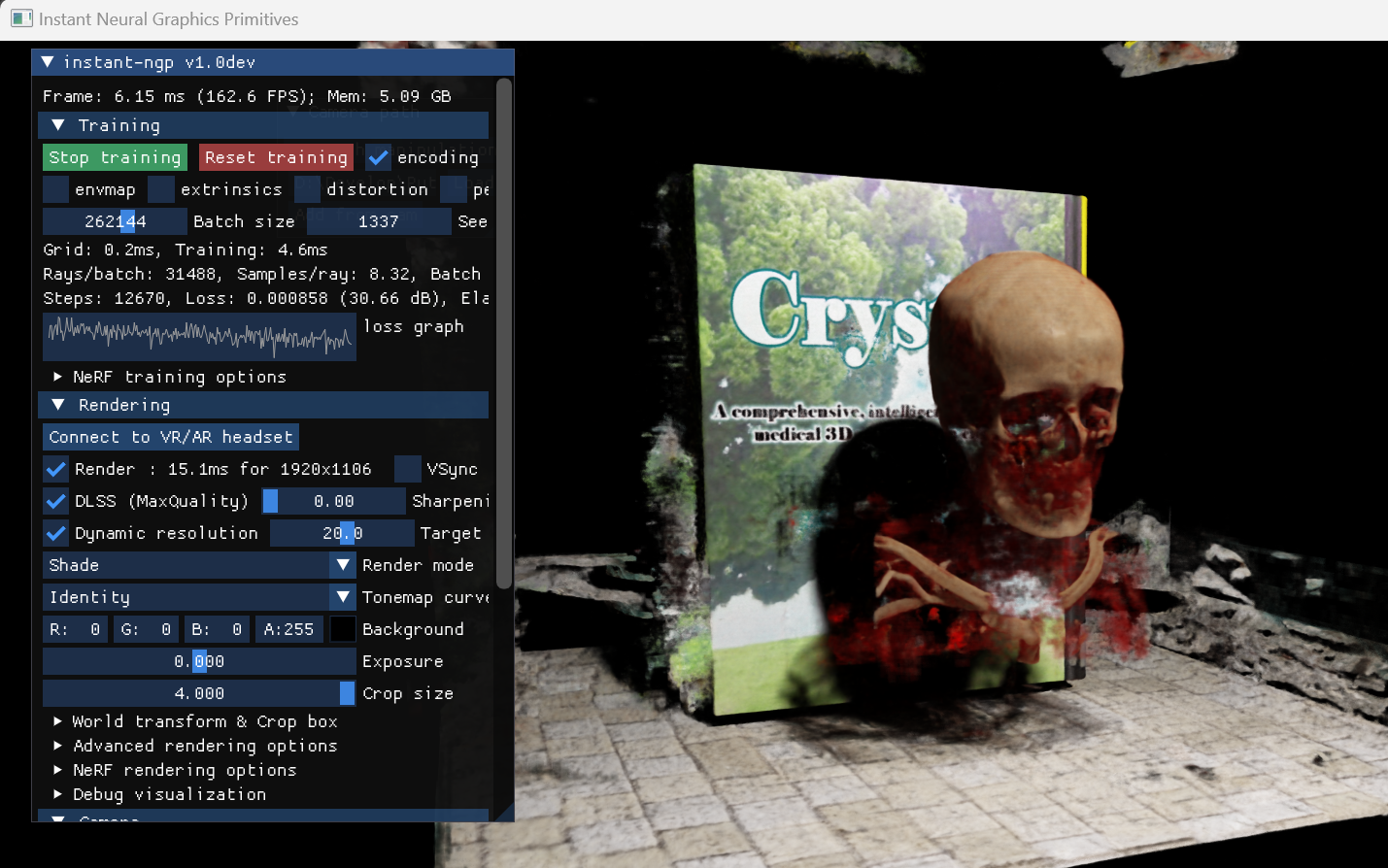1388x868 pixels.
Task: Enable the envmap checkbox
Action: coord(56,189)
